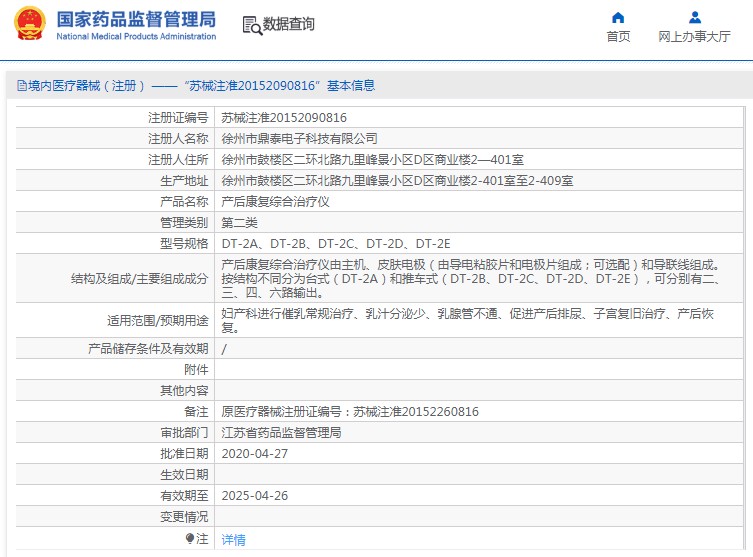This screenshot has width=753, height=557.
Task: Open the 详情 link
Action: (x=233, y=540)
